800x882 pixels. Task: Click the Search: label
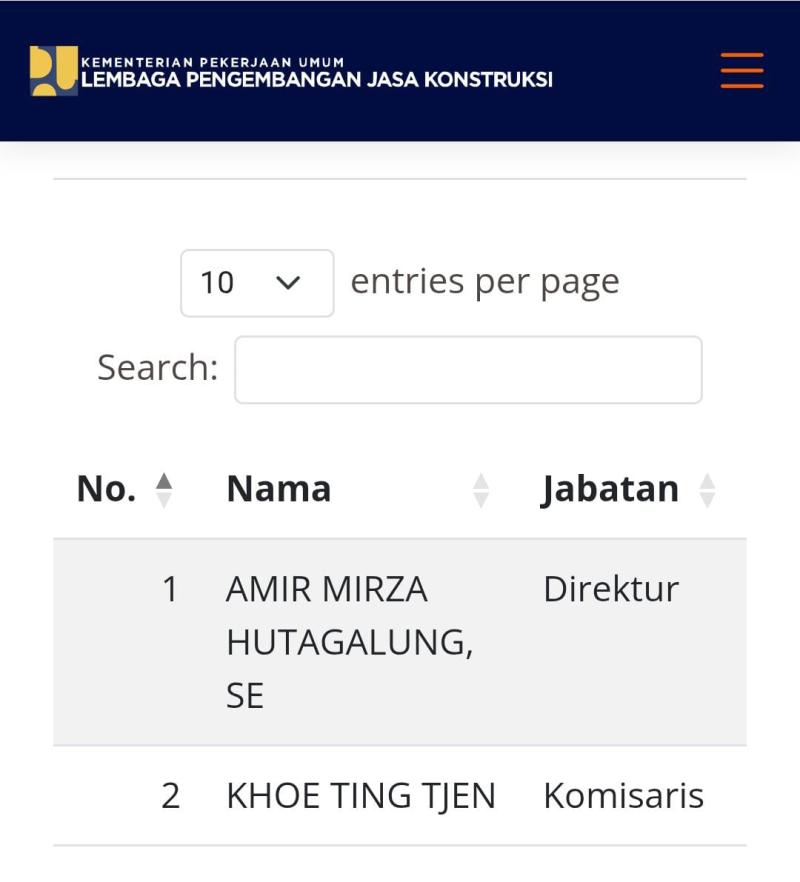[x=157, y=368]
